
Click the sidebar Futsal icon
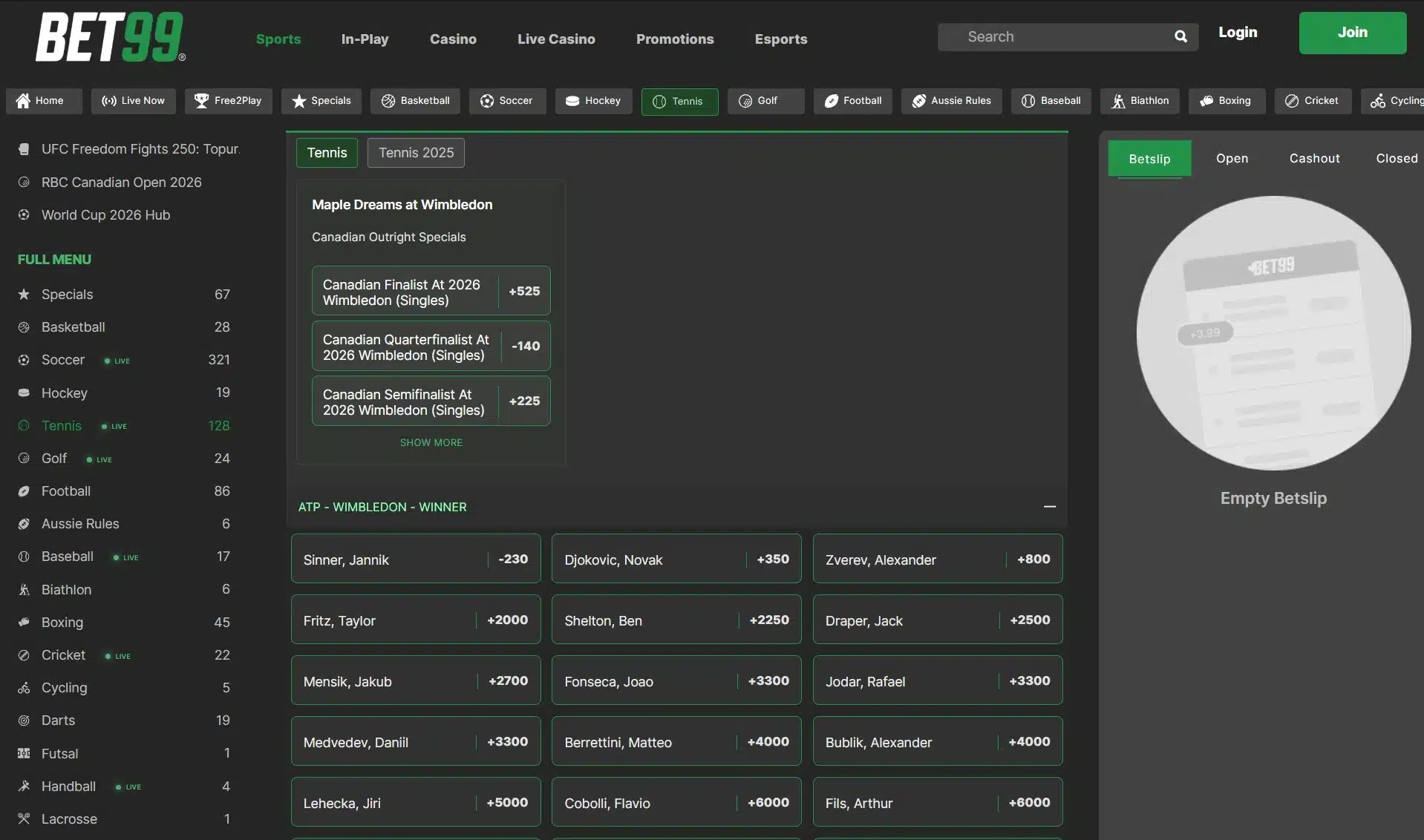pyautogui.click(x=24, y=754)
